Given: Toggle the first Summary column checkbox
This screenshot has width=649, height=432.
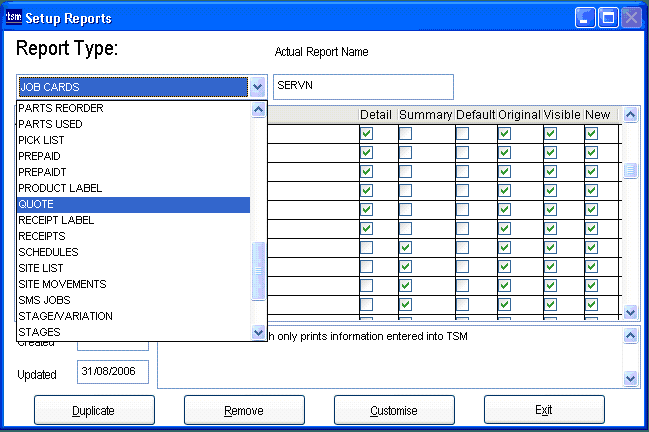Looking at the screenshot, I should 406,133.
